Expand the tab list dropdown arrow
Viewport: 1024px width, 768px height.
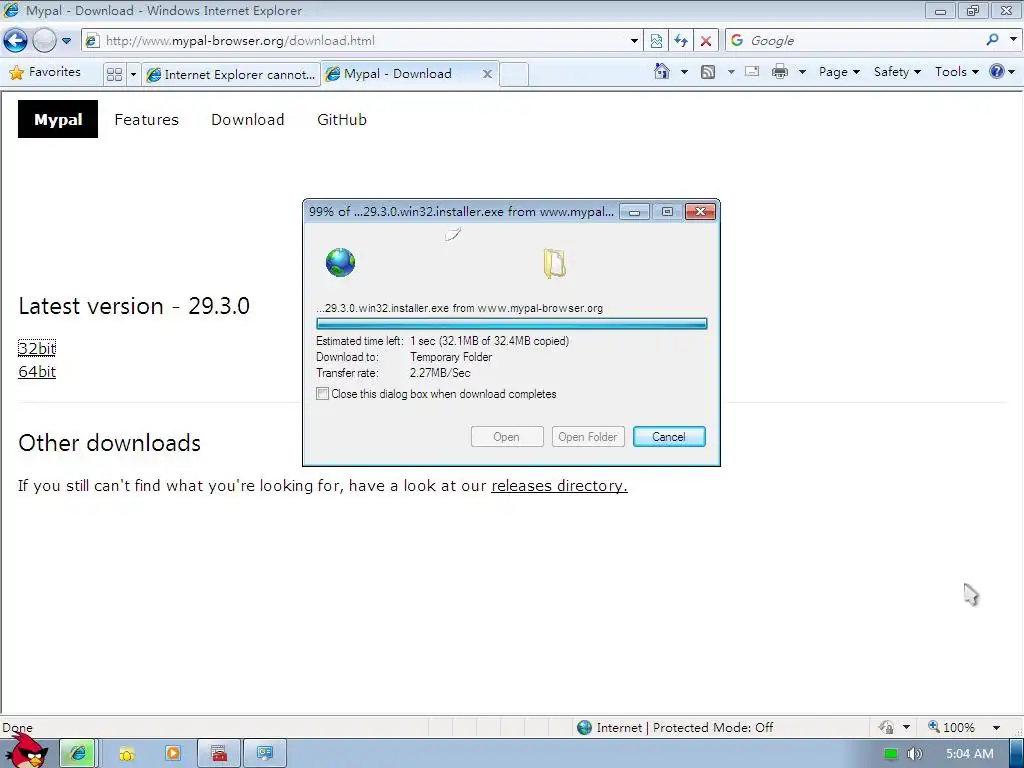click(133, 74)
